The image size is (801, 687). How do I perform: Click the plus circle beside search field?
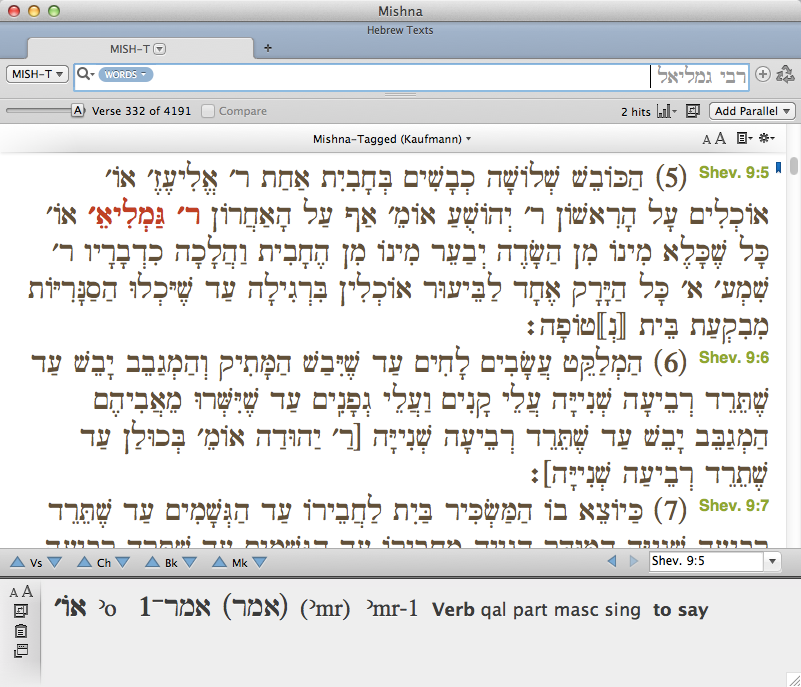click(x=763, y=75)
